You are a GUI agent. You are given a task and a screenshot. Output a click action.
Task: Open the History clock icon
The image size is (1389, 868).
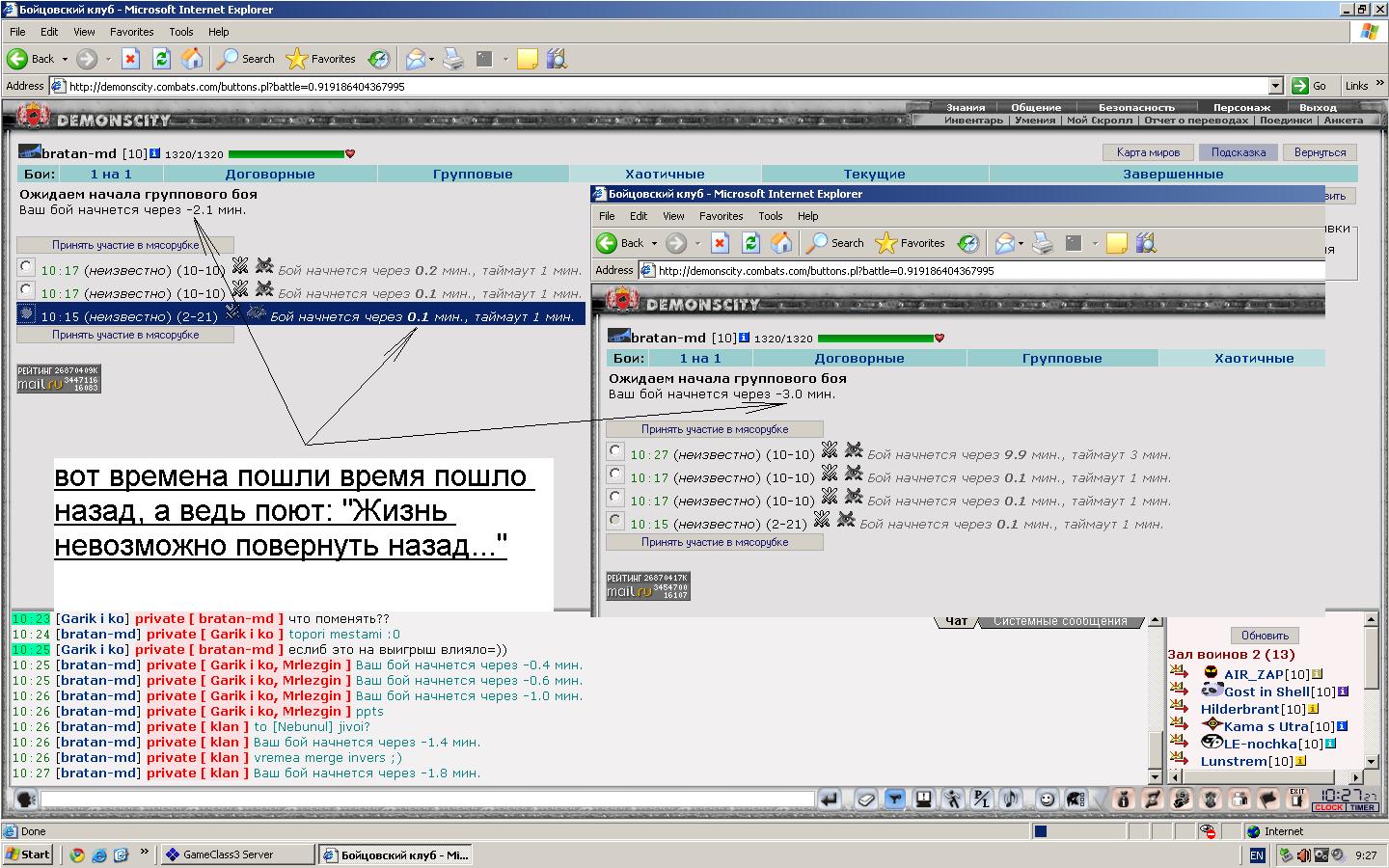(379, 59)
